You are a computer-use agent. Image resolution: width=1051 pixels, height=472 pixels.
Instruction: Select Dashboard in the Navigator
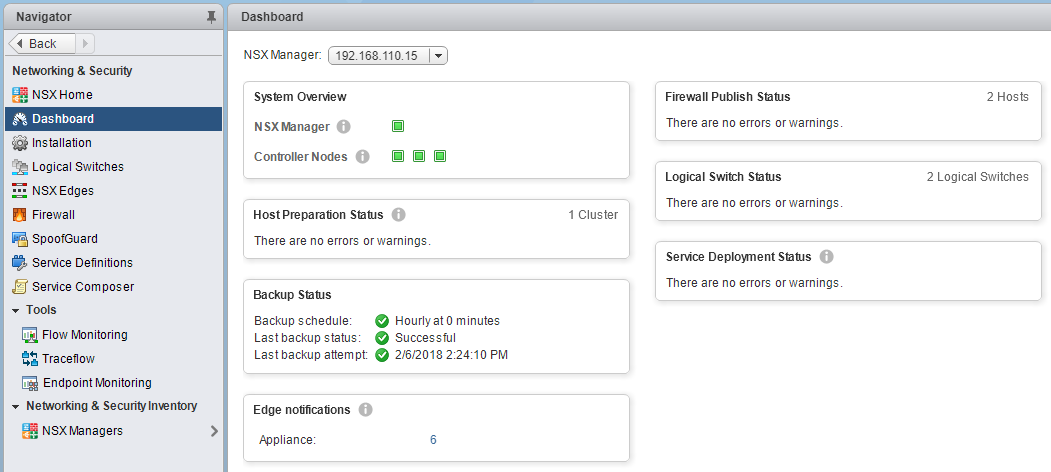[x=113, y=119]
